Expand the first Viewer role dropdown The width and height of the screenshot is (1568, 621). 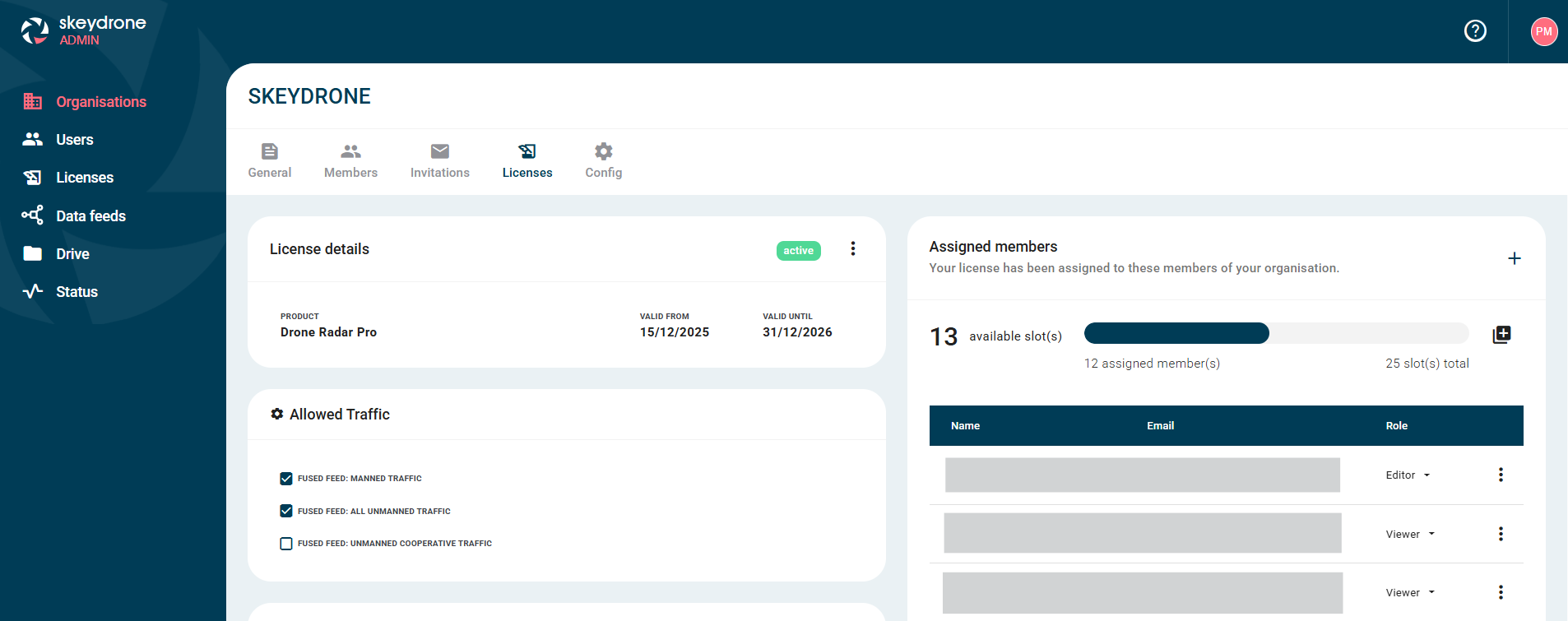pos(1410,535)
